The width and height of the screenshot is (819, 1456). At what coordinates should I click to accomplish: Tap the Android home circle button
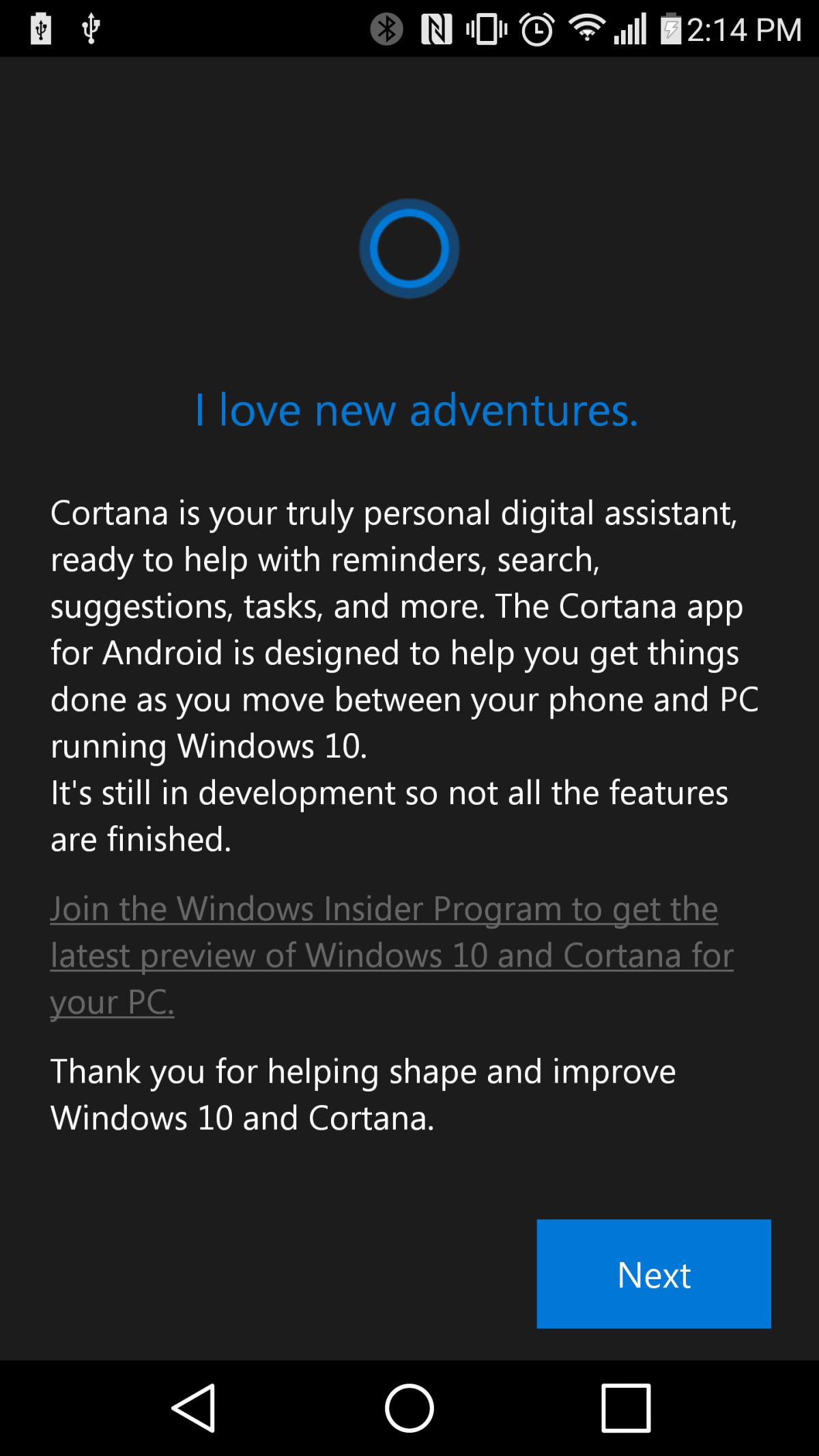pyautogui.click(x=409, y=1408)
